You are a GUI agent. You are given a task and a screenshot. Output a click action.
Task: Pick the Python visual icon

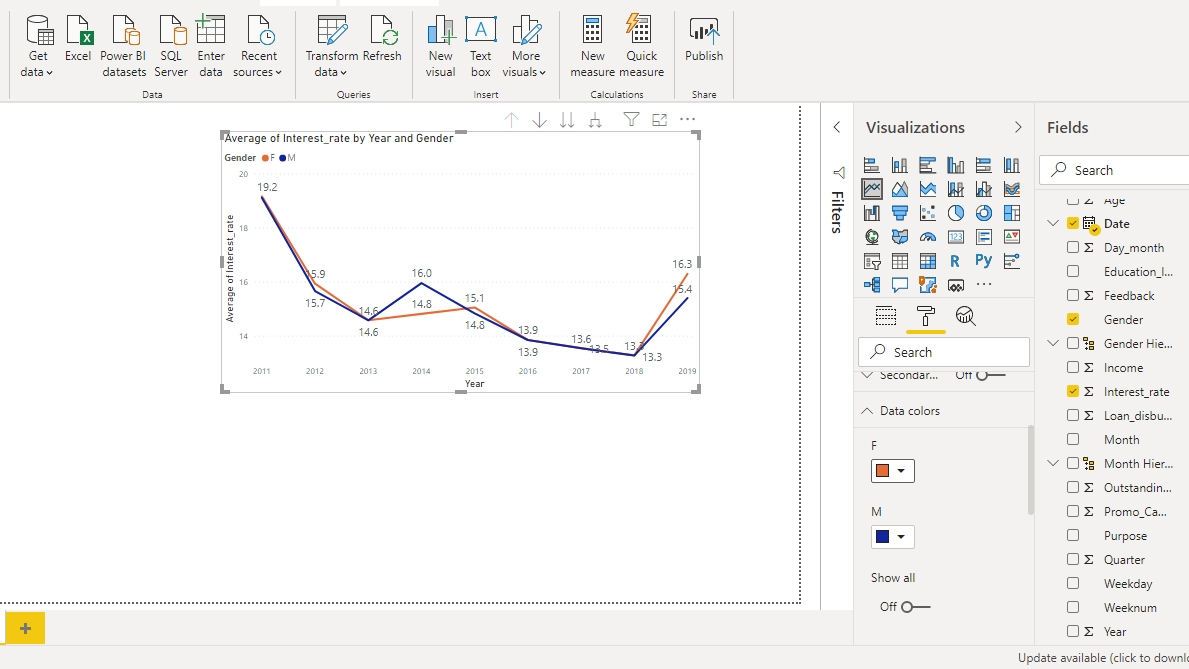pyautogui.click(x=984, y=261)
